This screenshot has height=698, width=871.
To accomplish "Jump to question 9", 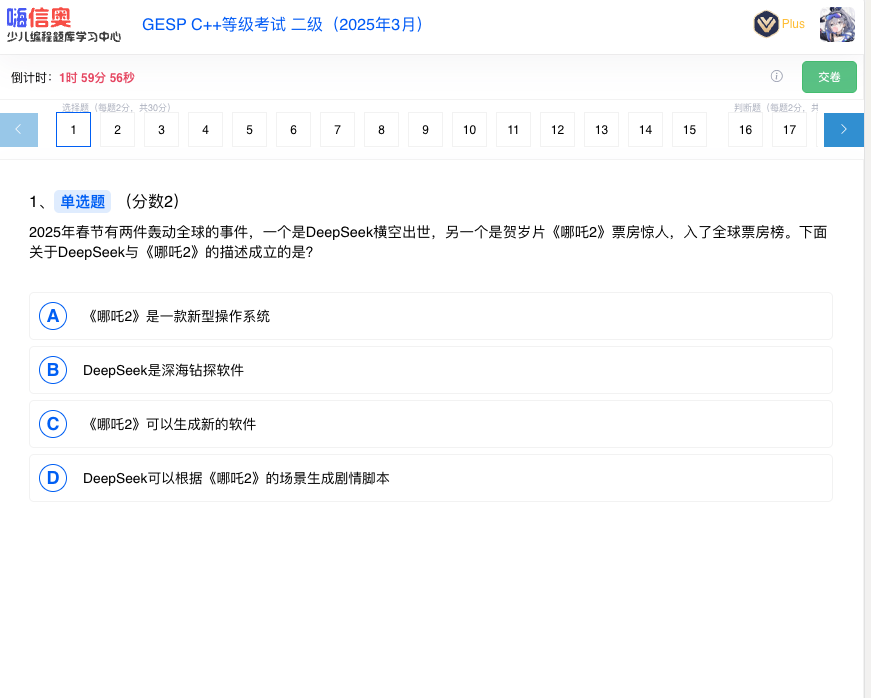I will pos(426,130).
